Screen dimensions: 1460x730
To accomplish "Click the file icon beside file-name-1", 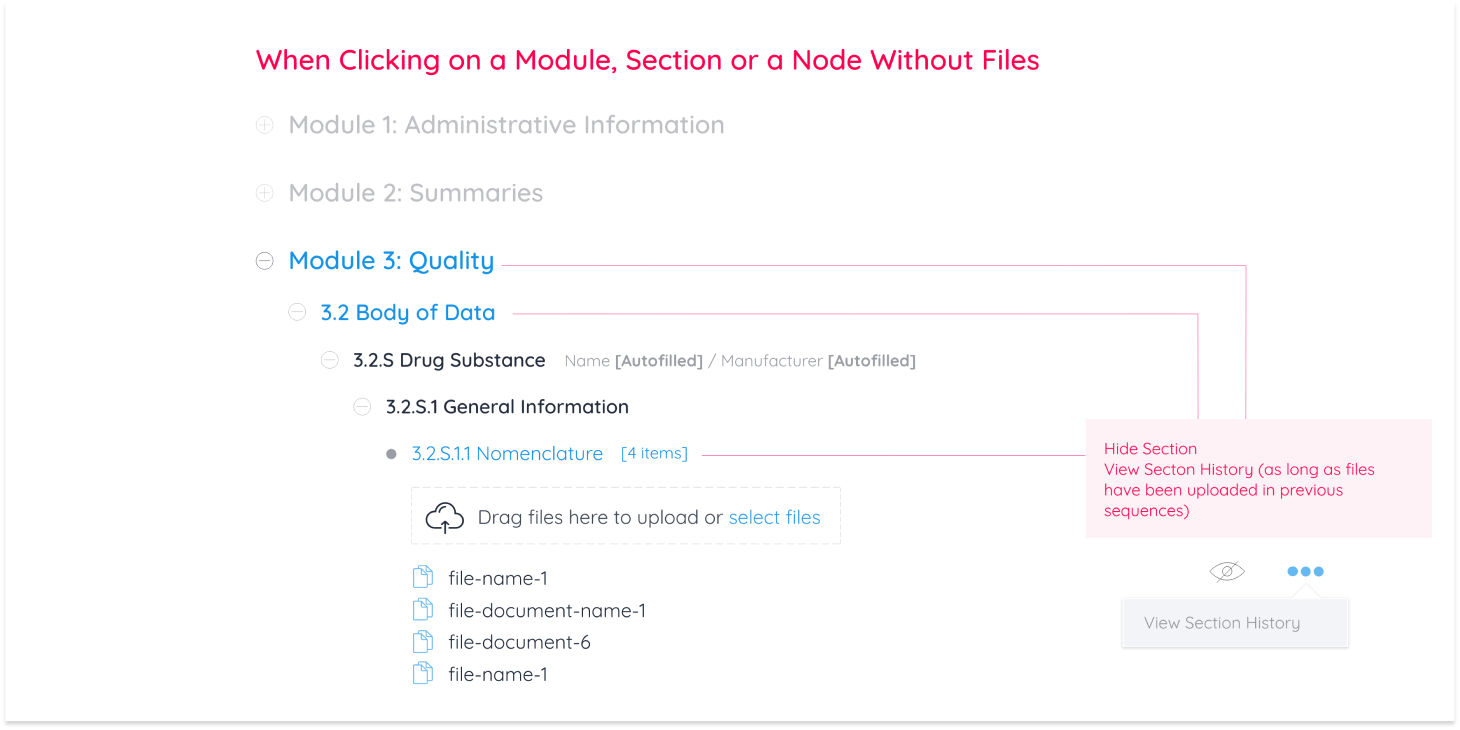I will [422, 577].
